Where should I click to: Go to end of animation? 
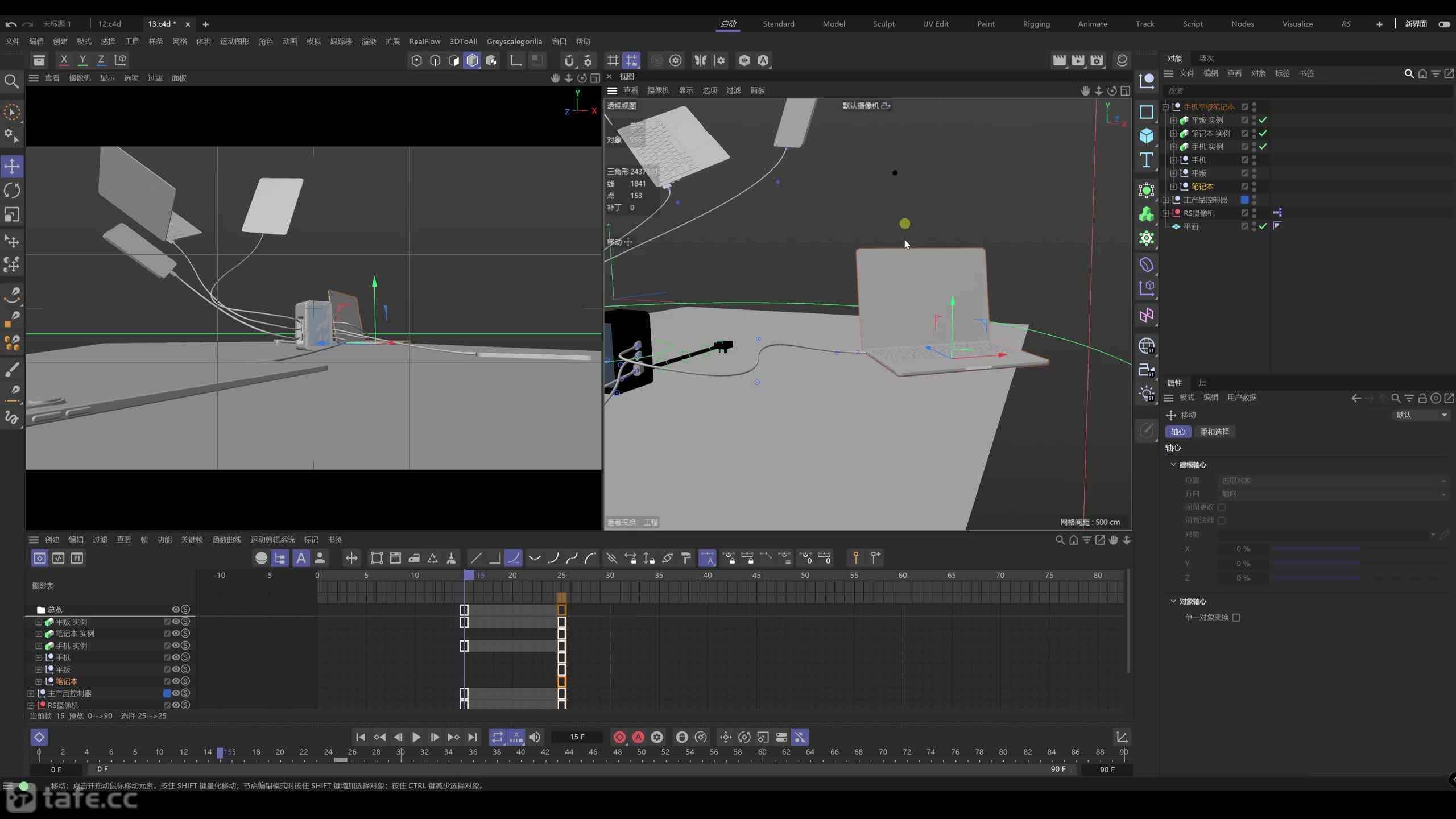[473, 737]
